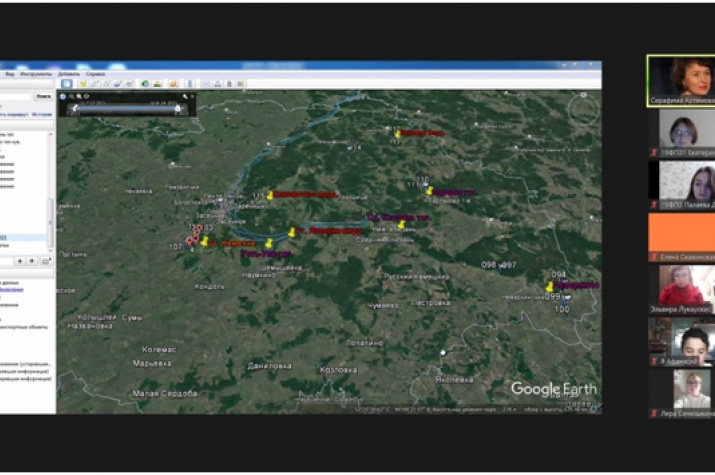Click the yellow pushpin near waypoint 094
715x475 pixels.
[550, 286]
